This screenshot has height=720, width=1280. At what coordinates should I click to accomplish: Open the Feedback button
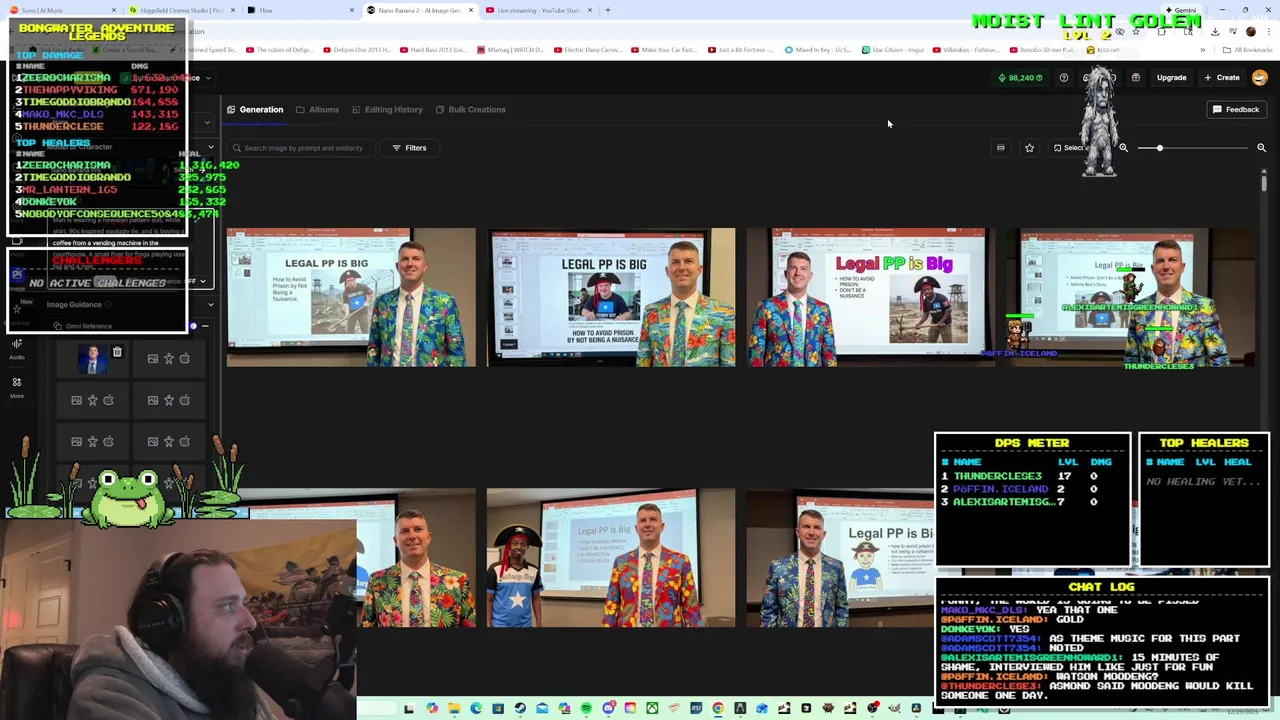tap(1236, 109)
